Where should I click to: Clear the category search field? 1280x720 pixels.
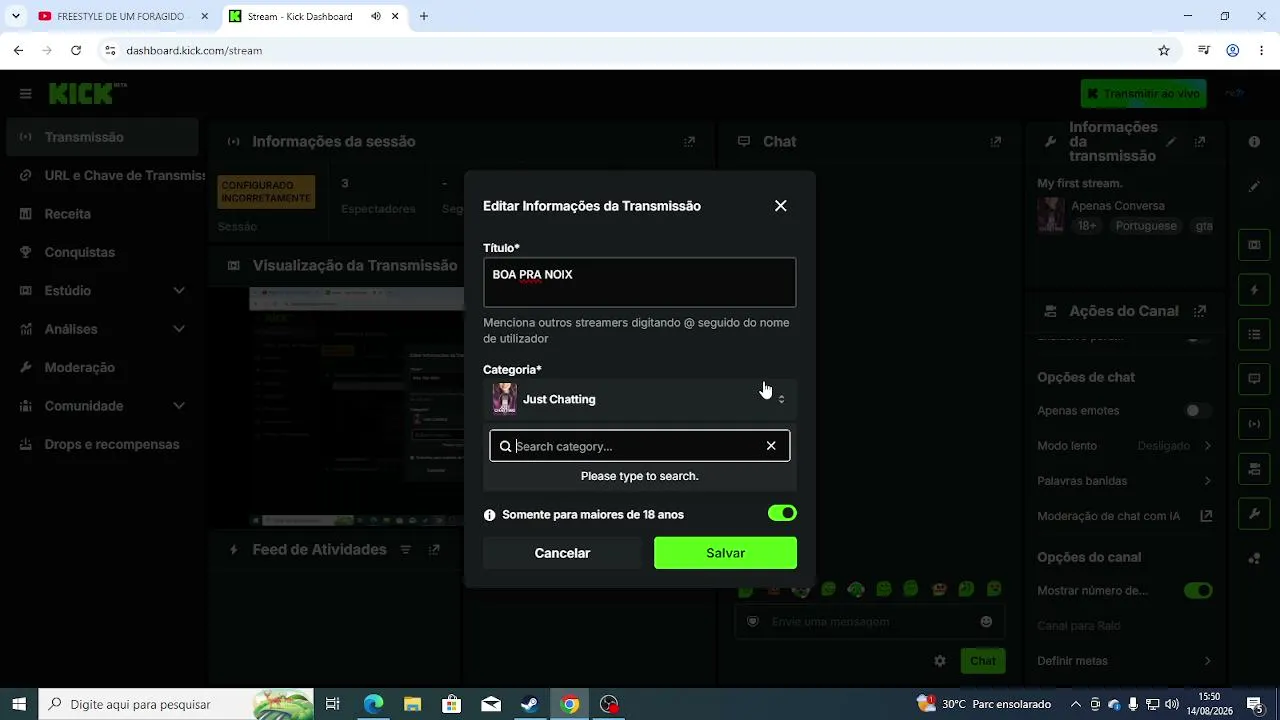click(x=771, y=446)
